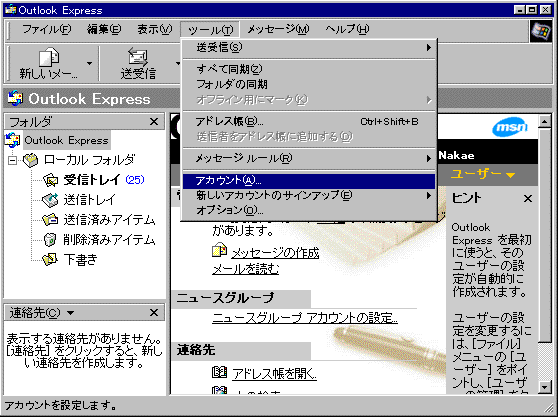Click the Send/Receive (送受信) toolbar icon
558x417 pixels.
point(138,57)
